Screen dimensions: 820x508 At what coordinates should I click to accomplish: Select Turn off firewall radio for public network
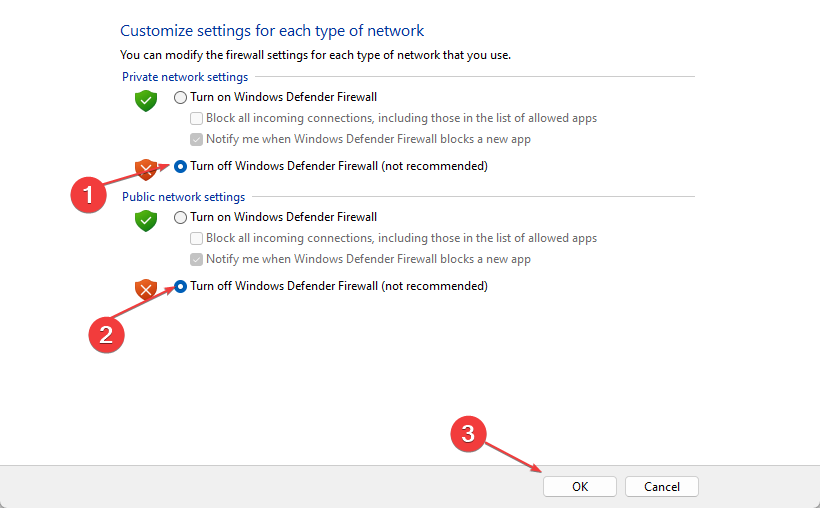click(x=180, y=286)
